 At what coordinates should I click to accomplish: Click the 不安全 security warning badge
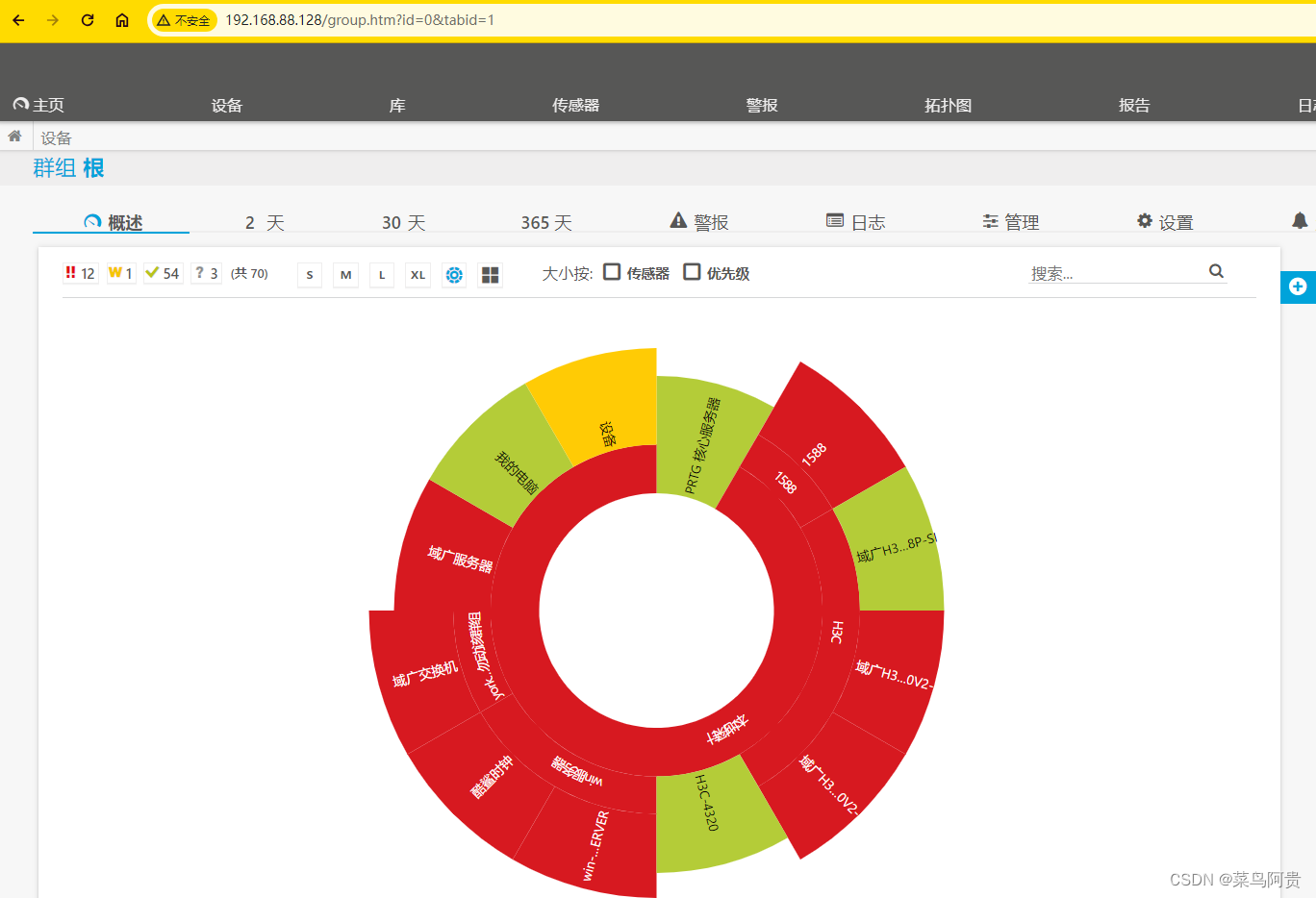tap(184, 20)
